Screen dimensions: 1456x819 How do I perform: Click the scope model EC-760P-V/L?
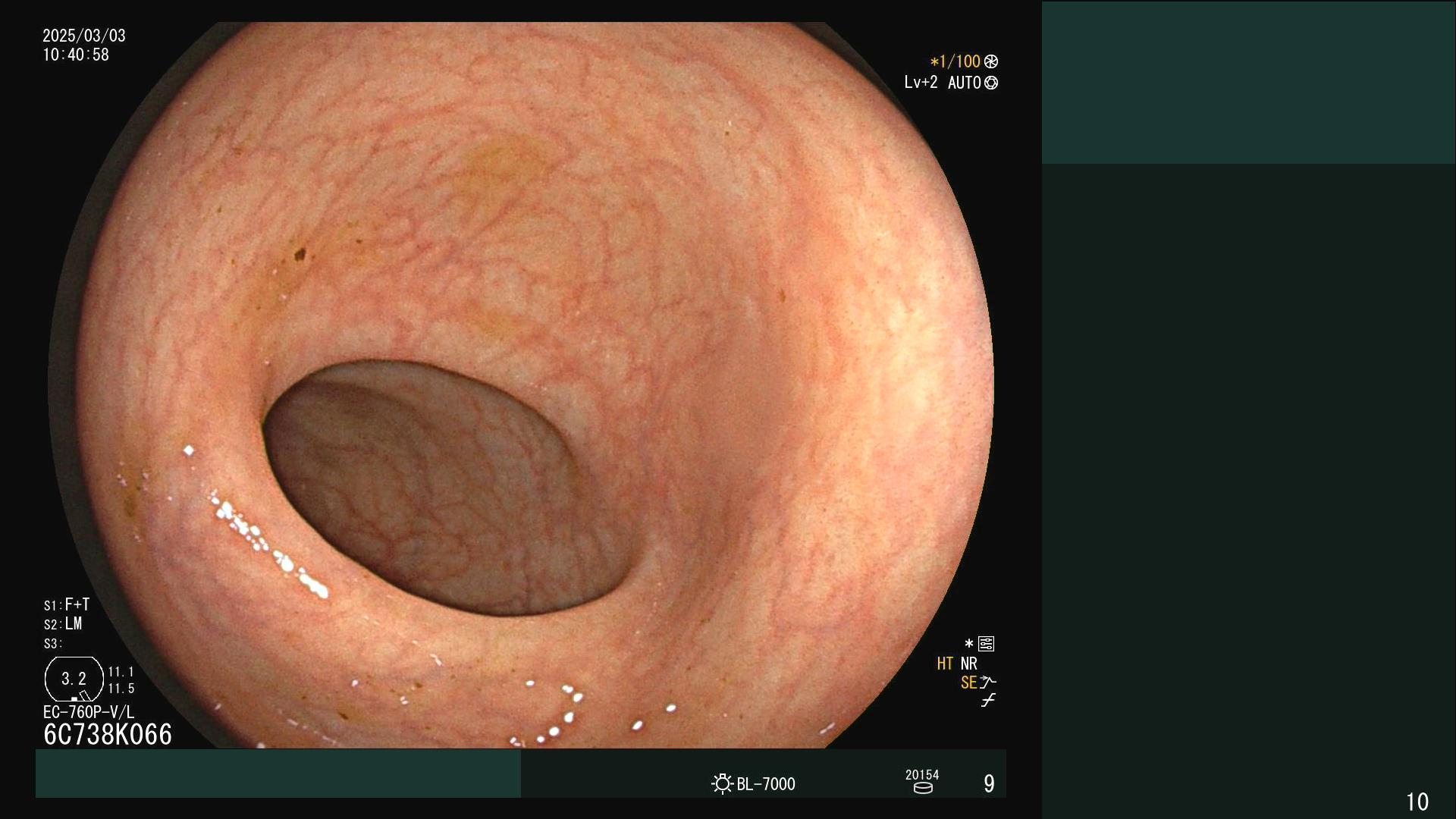tap(89, 712)
